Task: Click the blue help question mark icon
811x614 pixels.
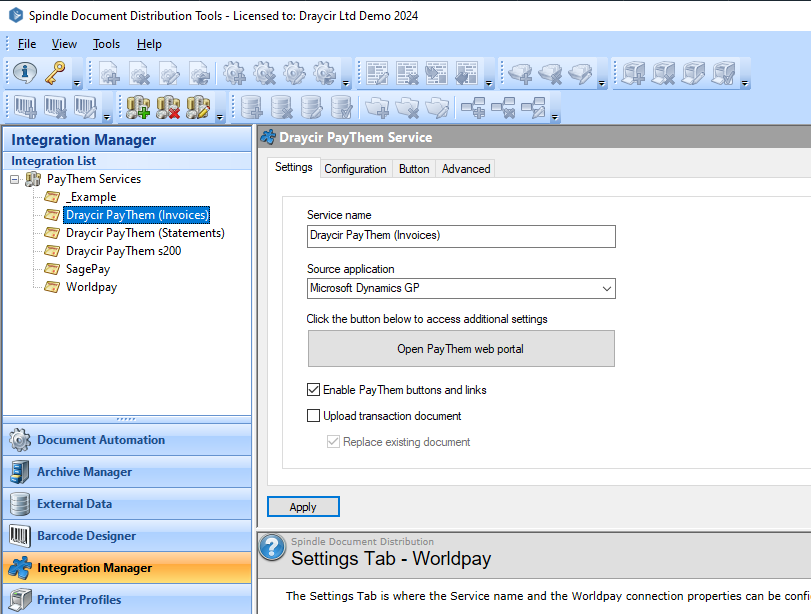Action: coord(273,547)
